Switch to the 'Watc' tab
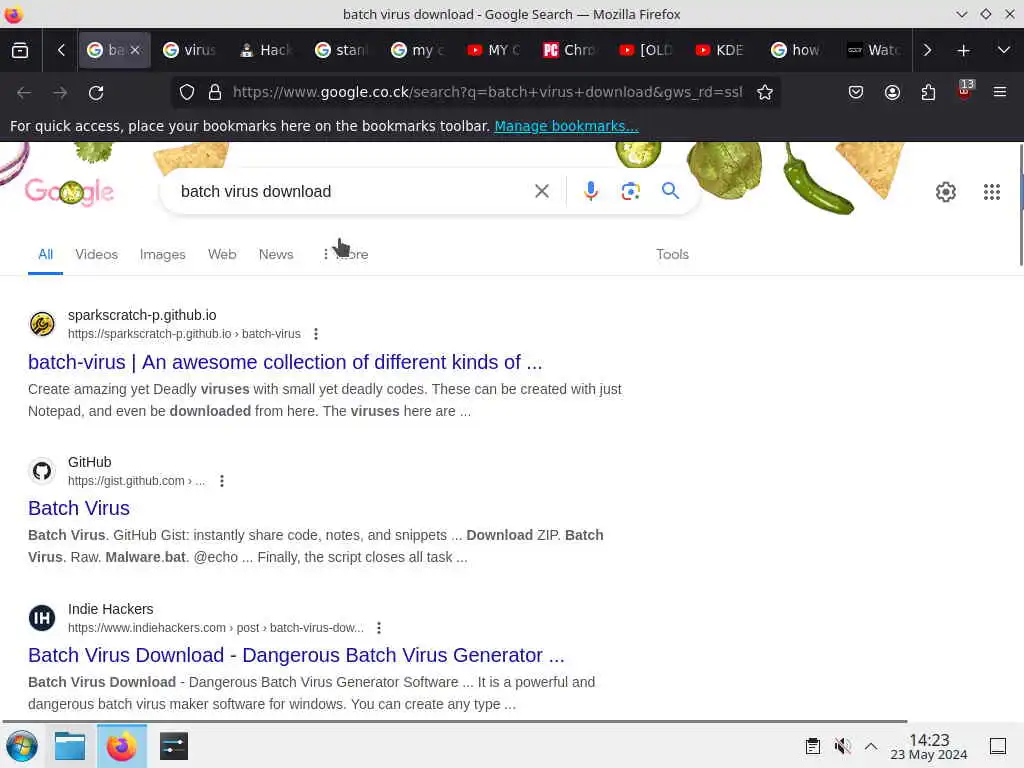1024x768 pixels. 874,50
